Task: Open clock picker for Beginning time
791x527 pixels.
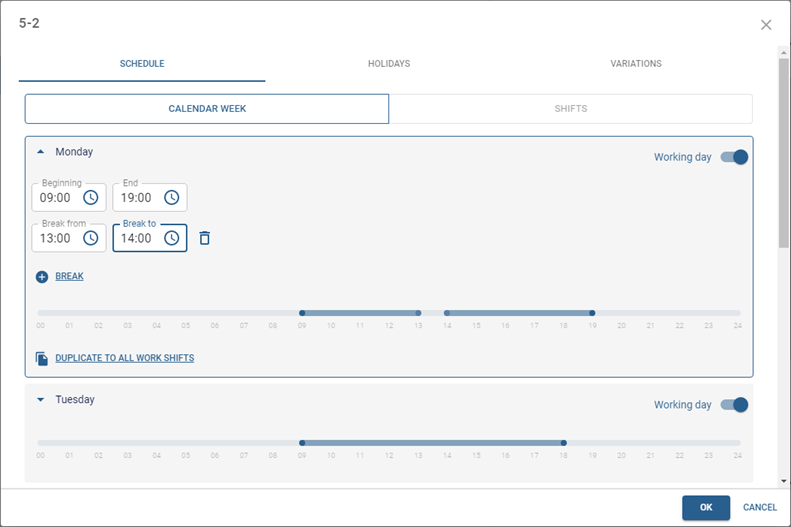Action: pos(91,198)
